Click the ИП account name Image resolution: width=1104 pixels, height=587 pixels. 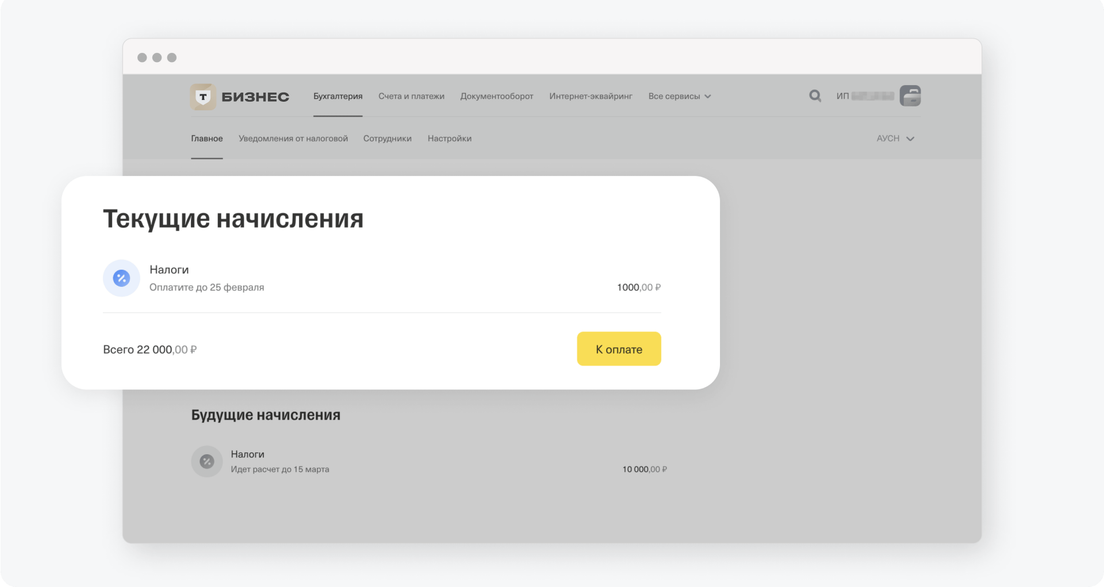(x=865, y=96)
